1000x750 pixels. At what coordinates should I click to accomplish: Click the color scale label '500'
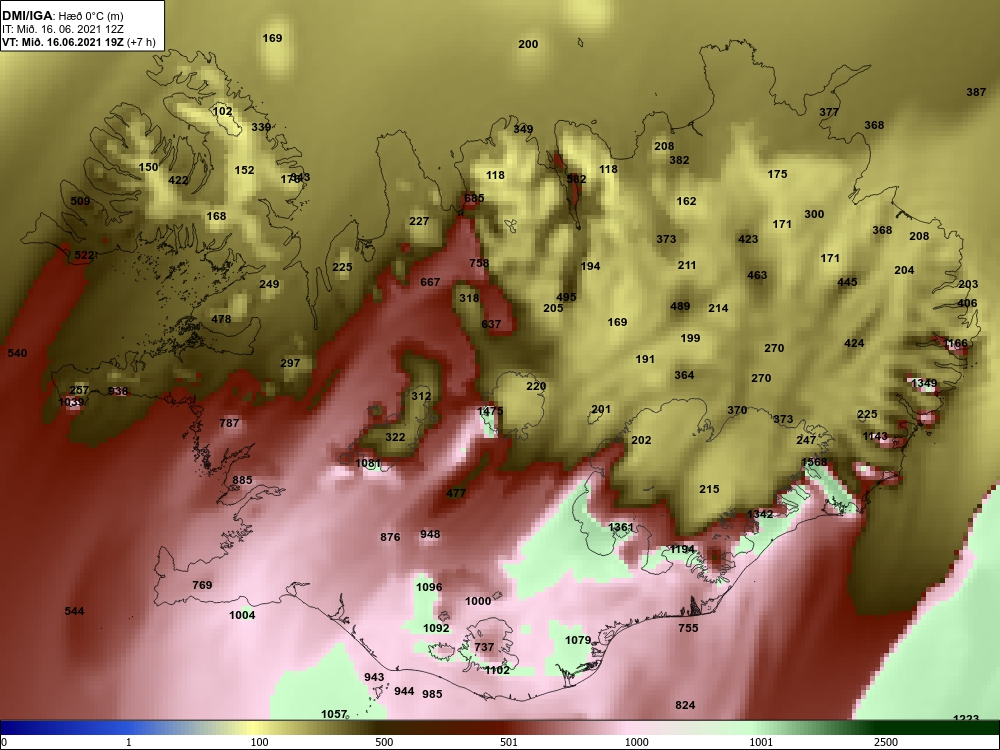click(384, 742)
